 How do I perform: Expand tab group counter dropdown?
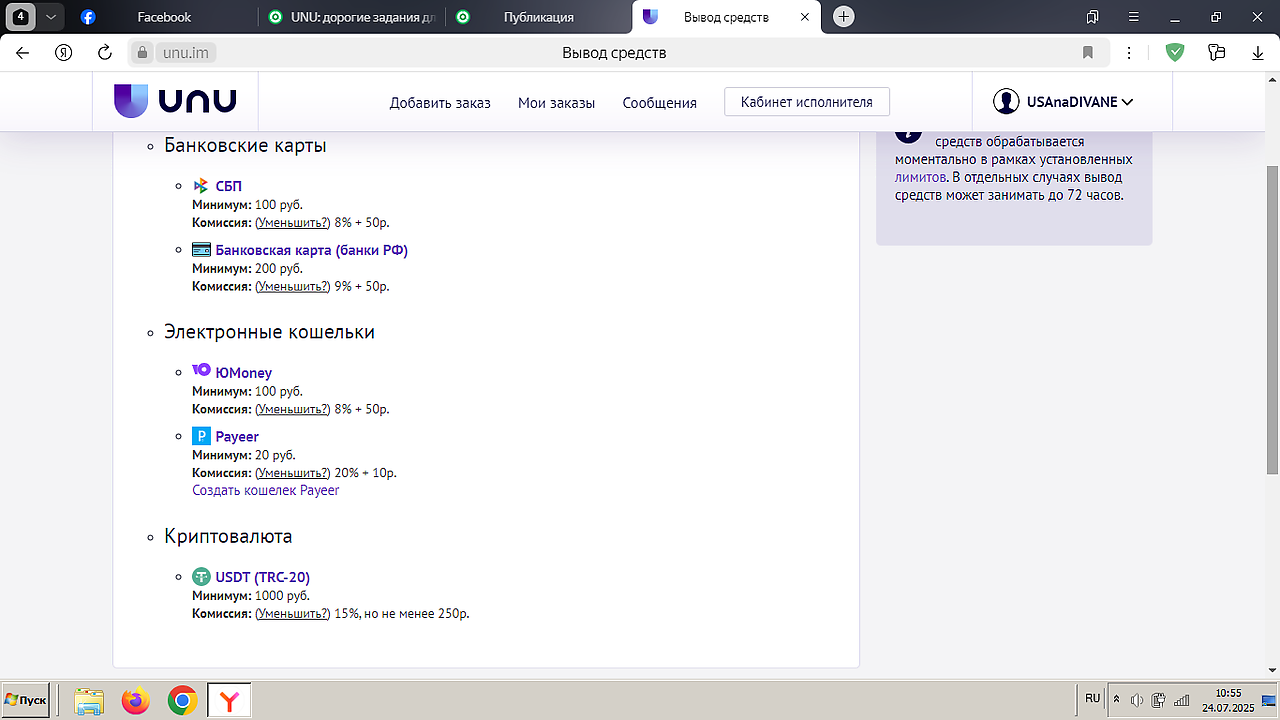click(x=51, y=17)
